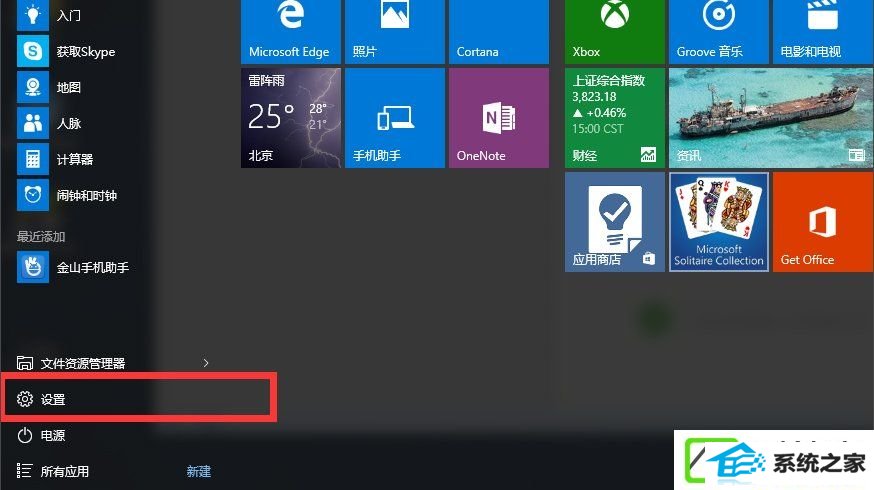Viewport: 874px width, 490px height.
Task: Open the 手机助手 phone companion tile
Action: pyautogui.click(x=395, y=118)
